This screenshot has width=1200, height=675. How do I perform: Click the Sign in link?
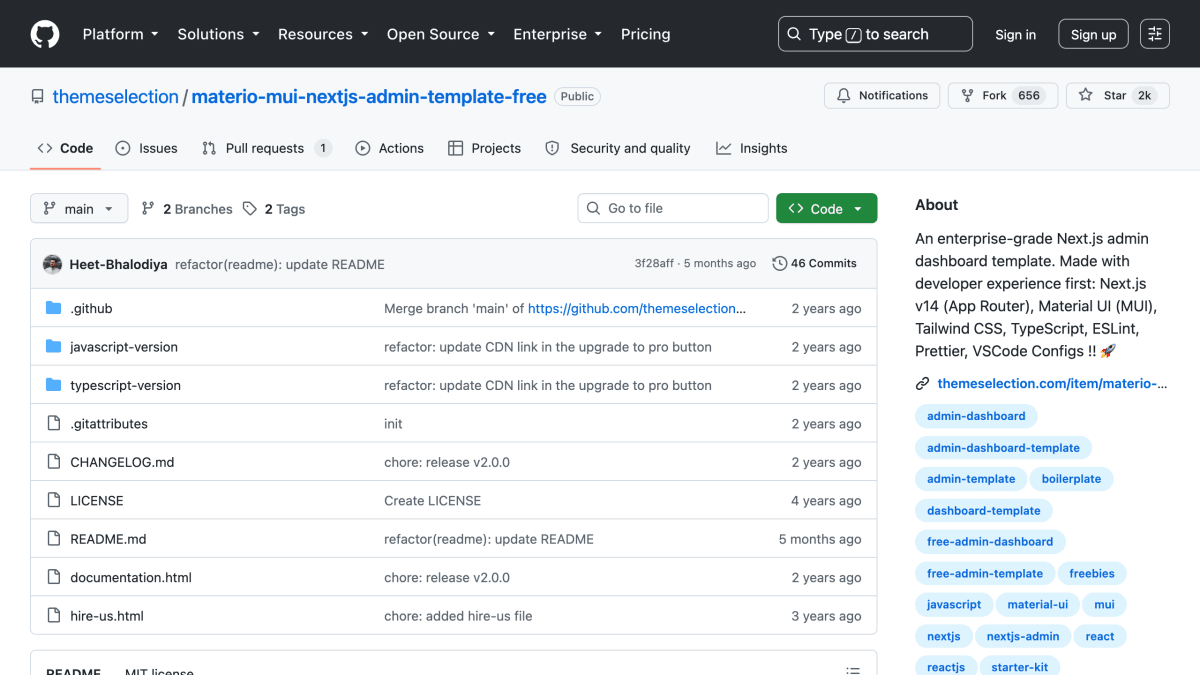(1016, 34)
